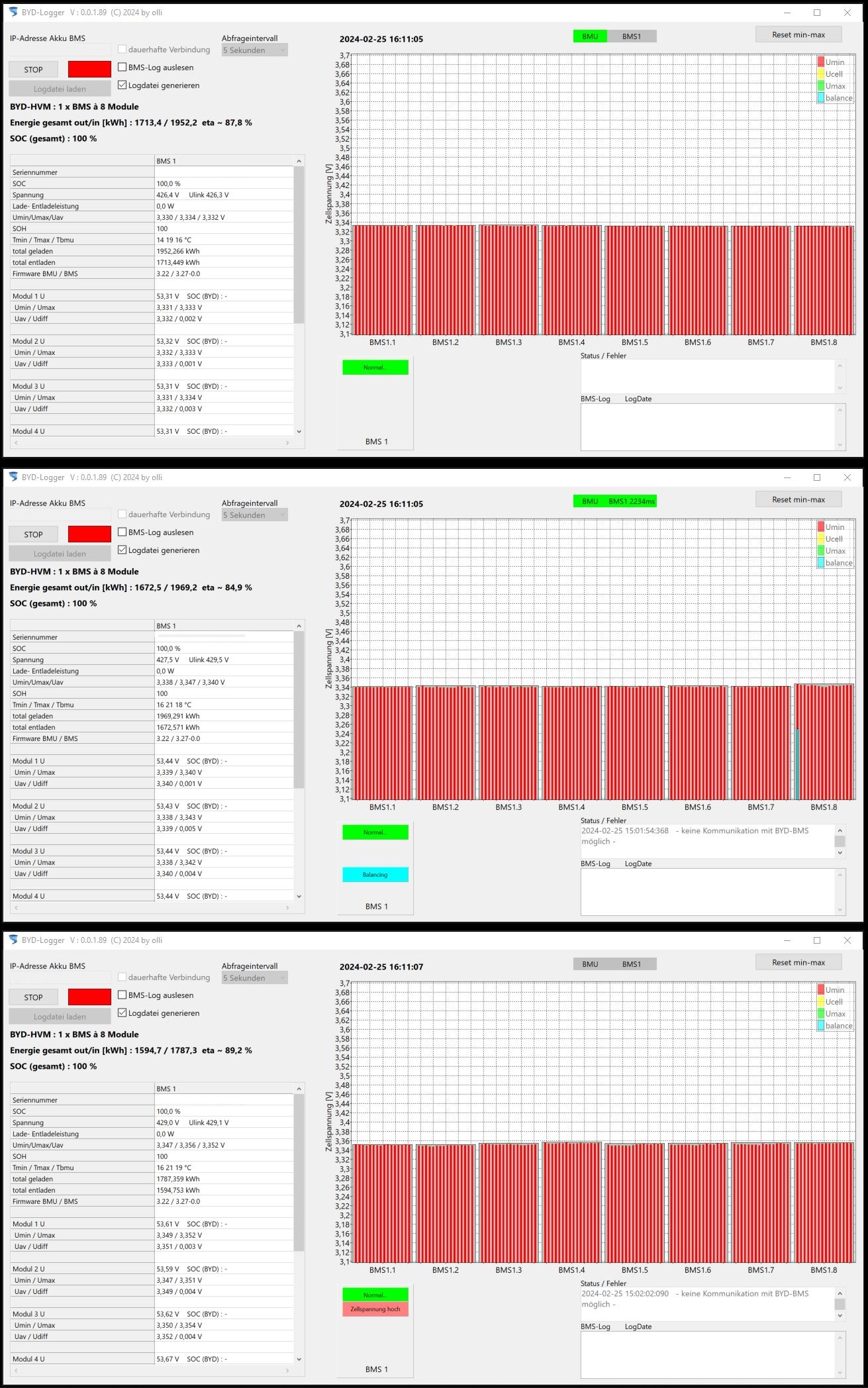Image resolution: width=868 pixels, height=1388 pixels.
Task: Select the BMU tab in the top window
Action: [590, 37]
